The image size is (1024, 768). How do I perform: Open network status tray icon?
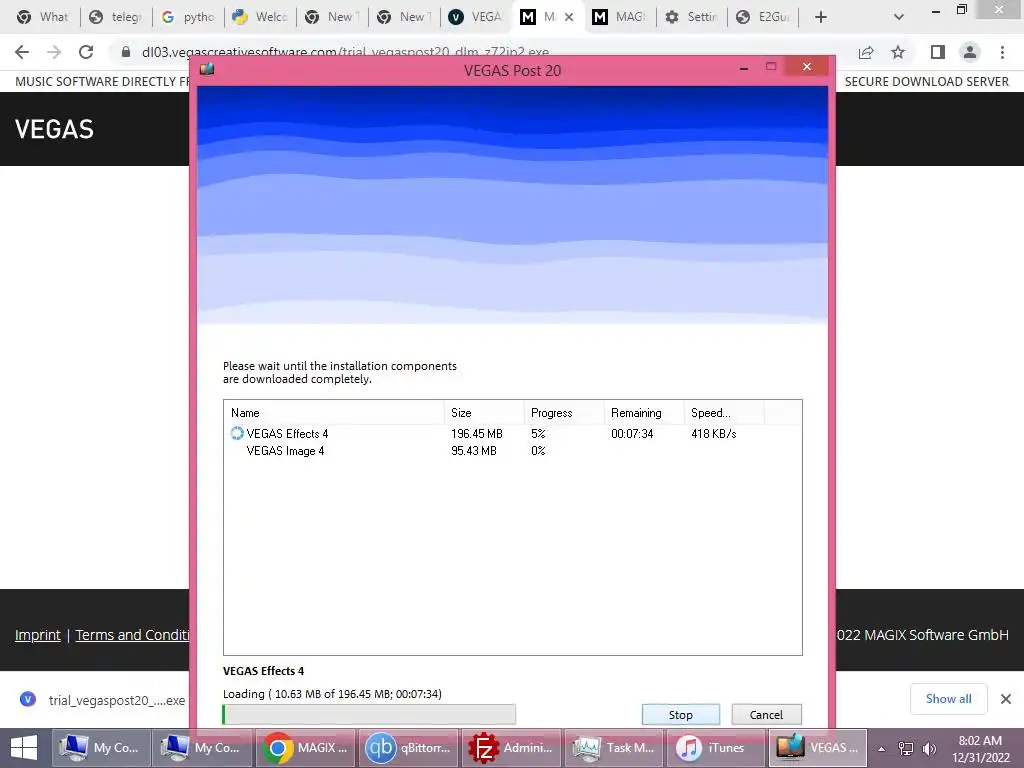[906, 748]
